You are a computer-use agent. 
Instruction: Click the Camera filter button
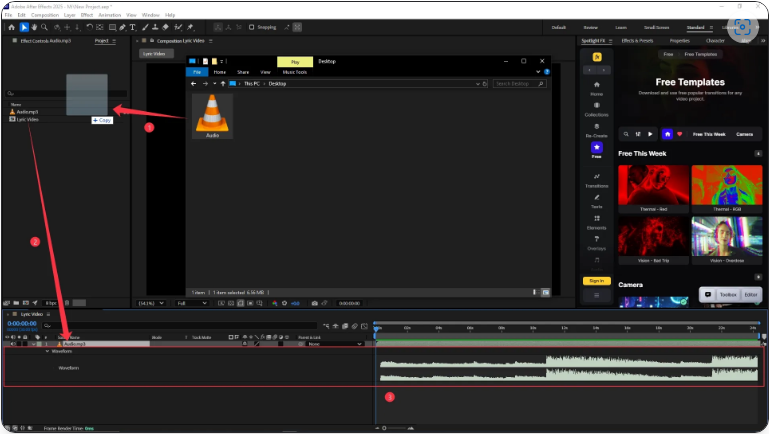[744, 134]
